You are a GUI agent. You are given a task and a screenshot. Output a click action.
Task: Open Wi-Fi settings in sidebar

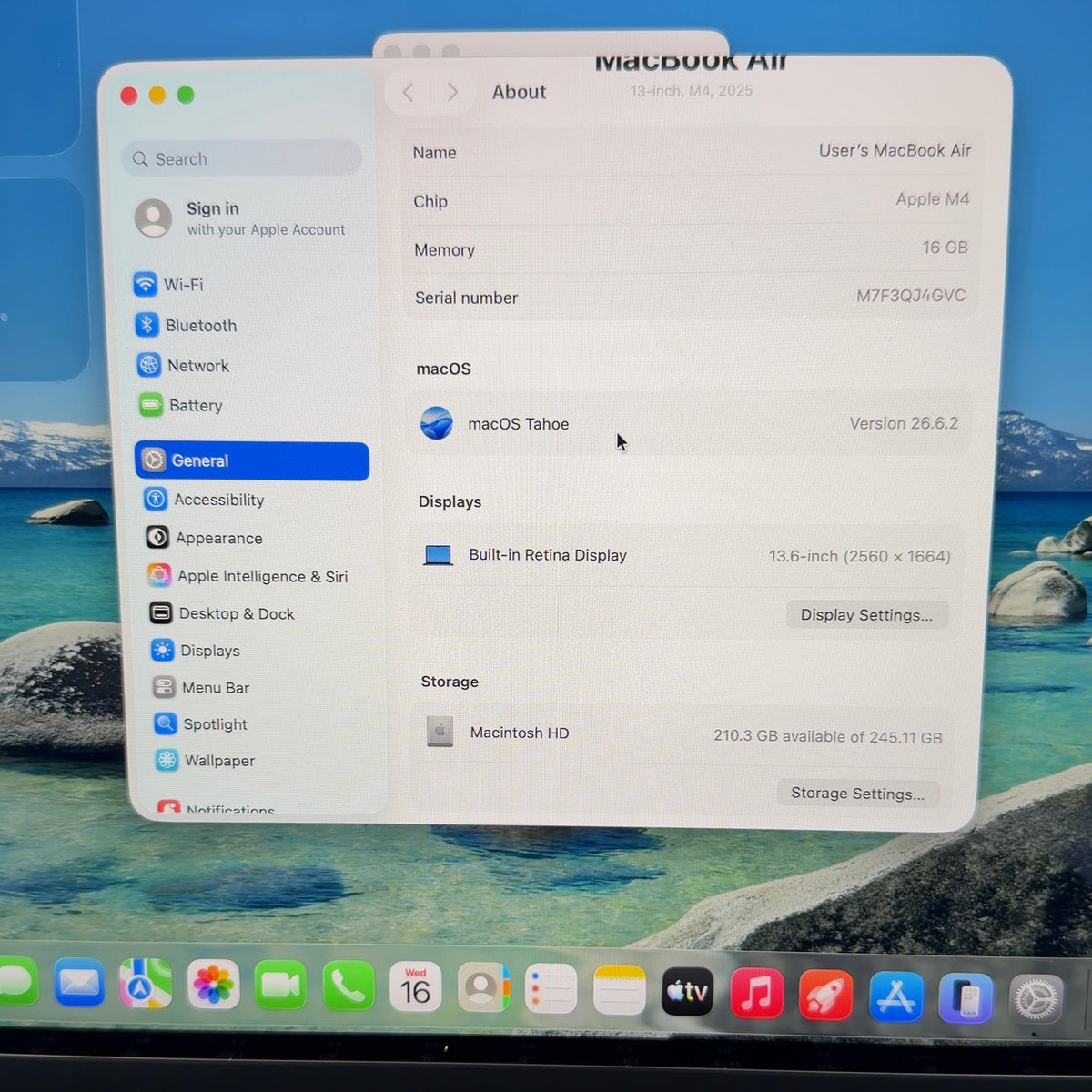coord(169,284)
